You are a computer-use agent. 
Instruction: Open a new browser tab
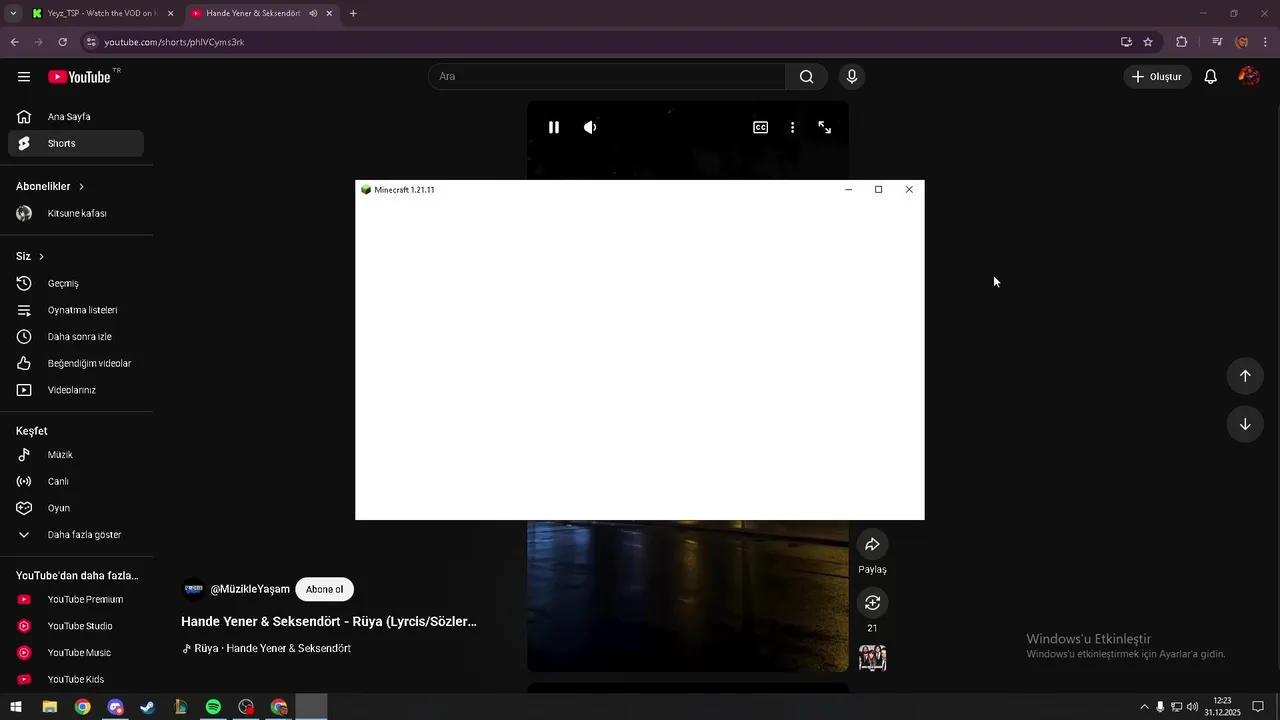(353, 13)
